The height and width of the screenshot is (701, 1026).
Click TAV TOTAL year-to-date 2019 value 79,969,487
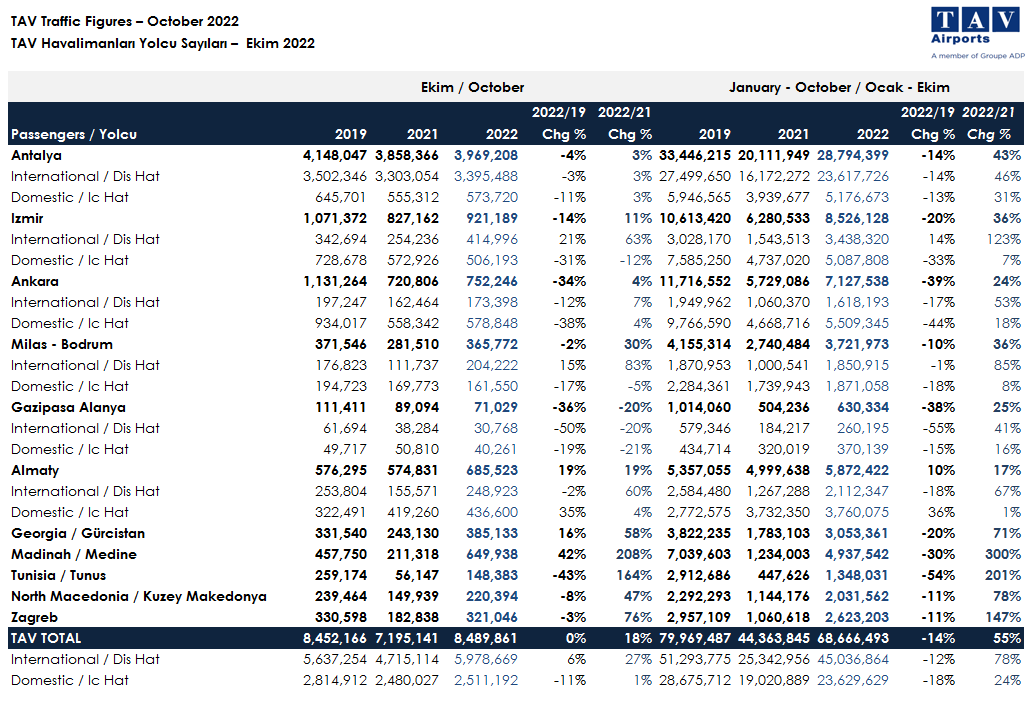tap(695, 638)
